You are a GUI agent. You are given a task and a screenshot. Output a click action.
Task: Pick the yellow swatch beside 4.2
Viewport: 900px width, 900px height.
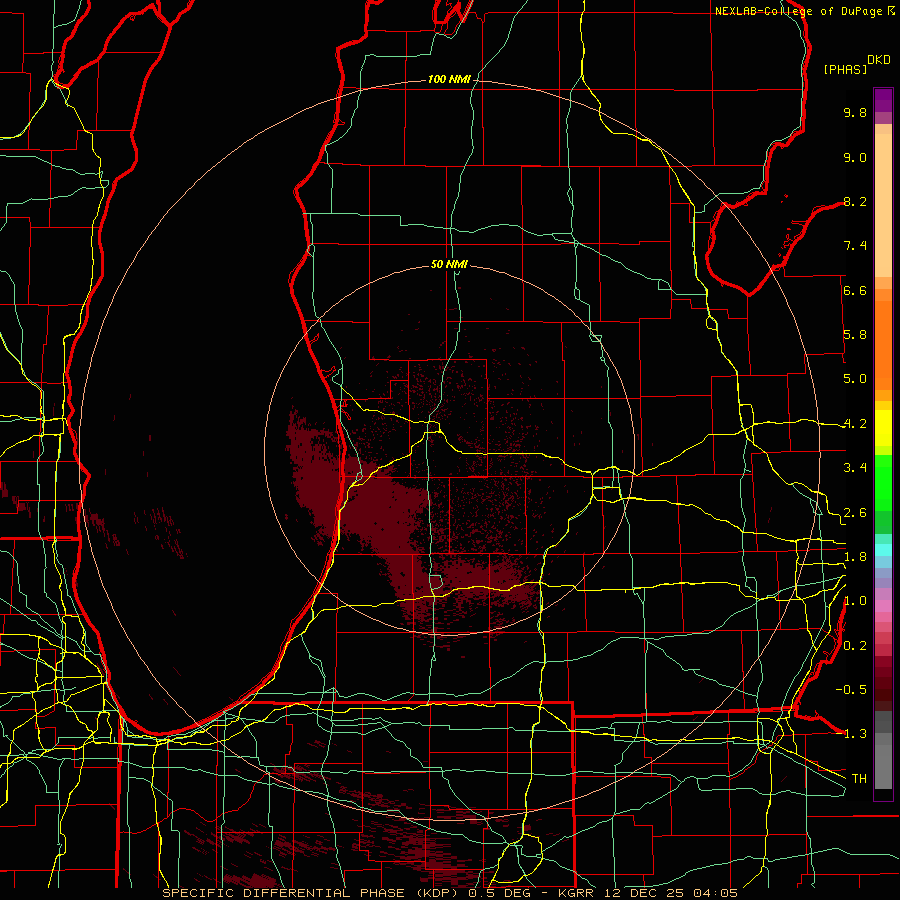(883, 428)
